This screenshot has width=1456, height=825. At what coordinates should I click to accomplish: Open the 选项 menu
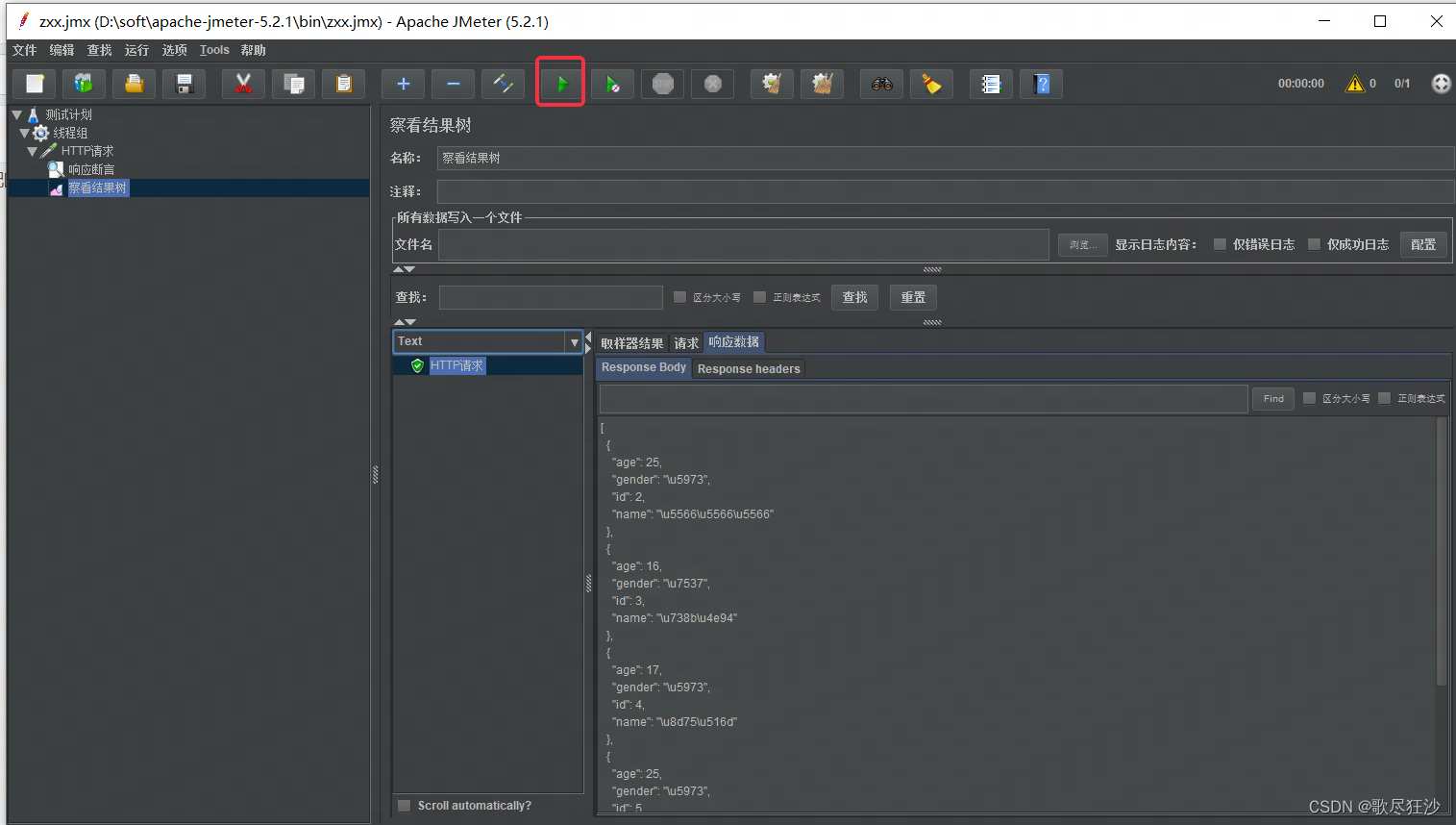tap(174, 50)
